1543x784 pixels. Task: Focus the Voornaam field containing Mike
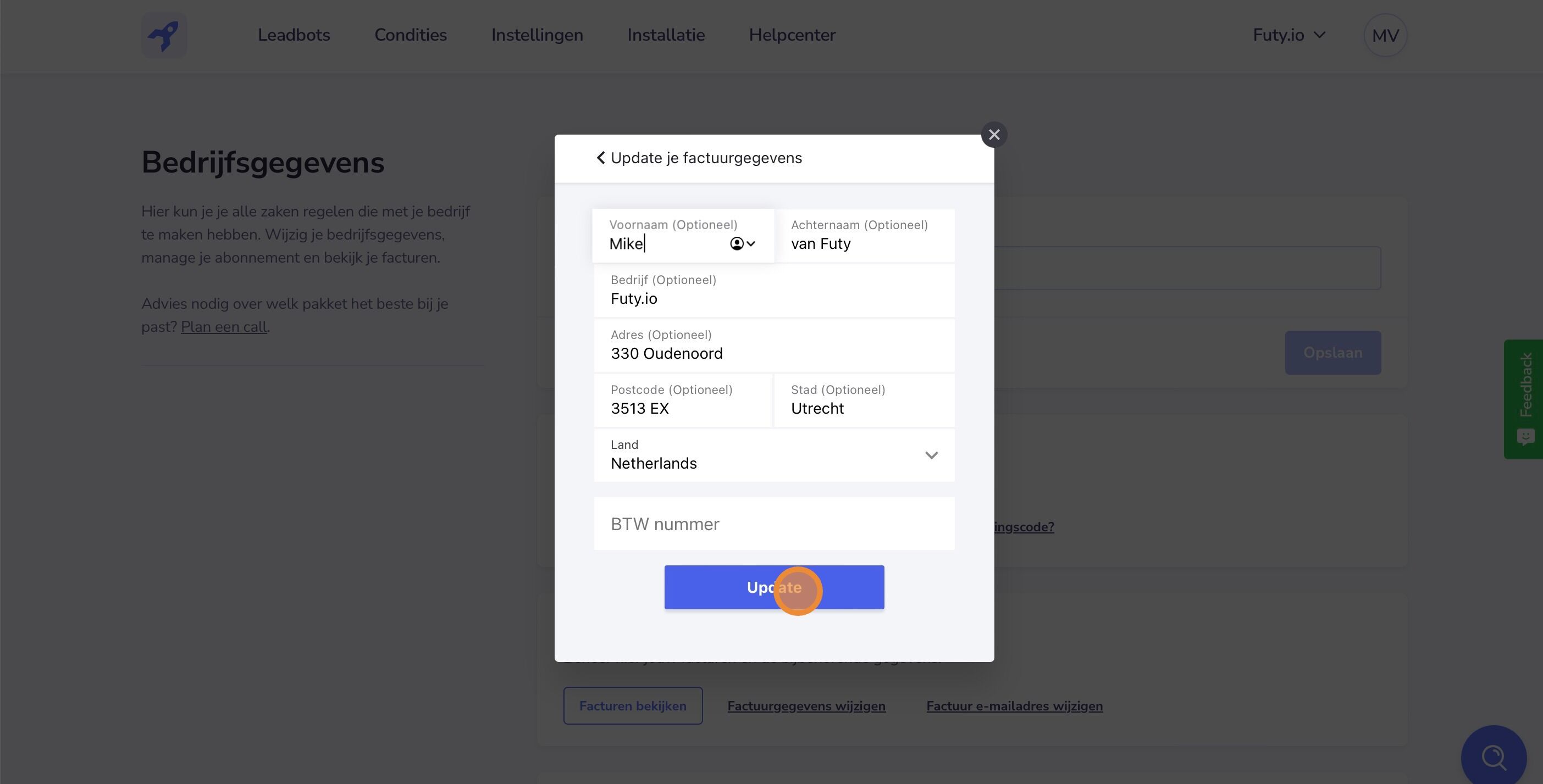(x=683, y=236)
